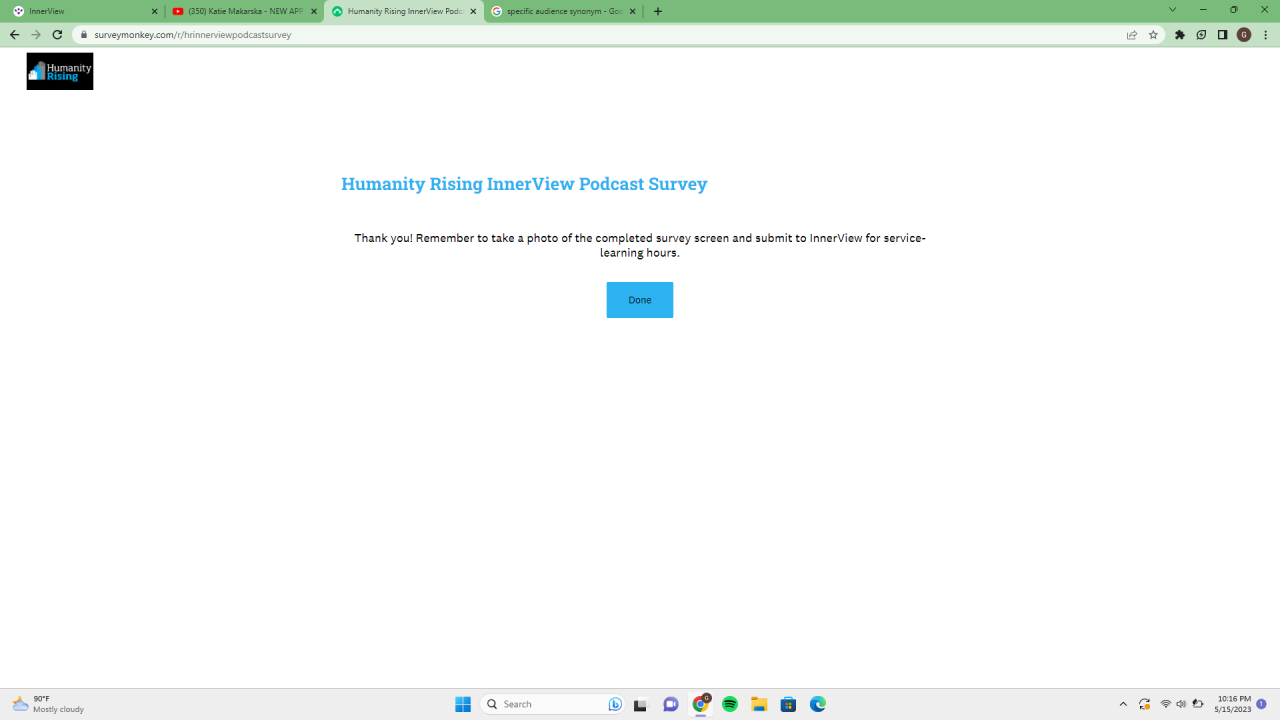This screenshot has height=720, width=1280.
Task: Click the battery status tray icon
Action: tap(1197, 704)
